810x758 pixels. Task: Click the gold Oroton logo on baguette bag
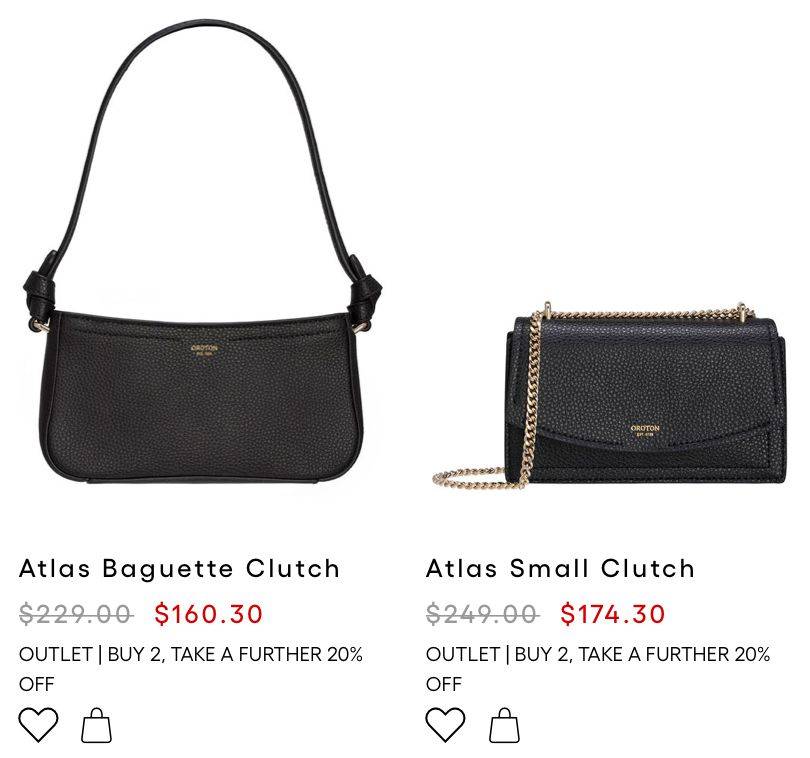pyautogui.click(x=205, y=350)
